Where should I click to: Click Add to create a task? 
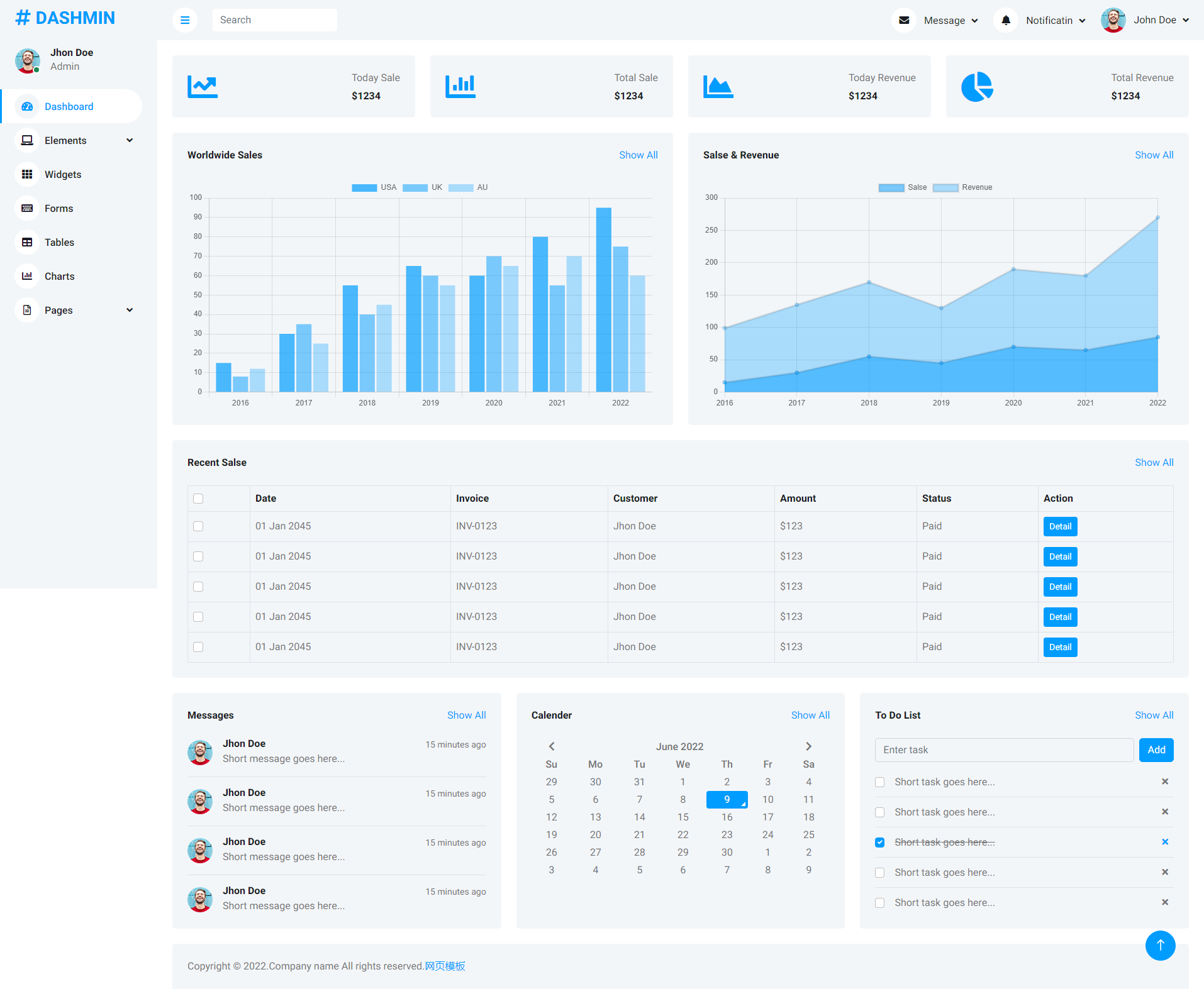tap(1156, 749)
